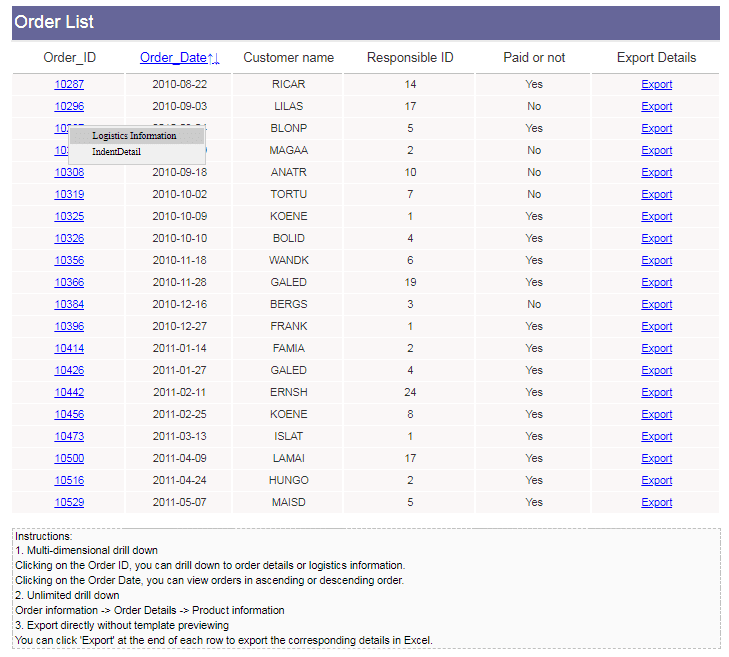
Task: Export details for the FAMIA order
Action: [x=656, y=348]
